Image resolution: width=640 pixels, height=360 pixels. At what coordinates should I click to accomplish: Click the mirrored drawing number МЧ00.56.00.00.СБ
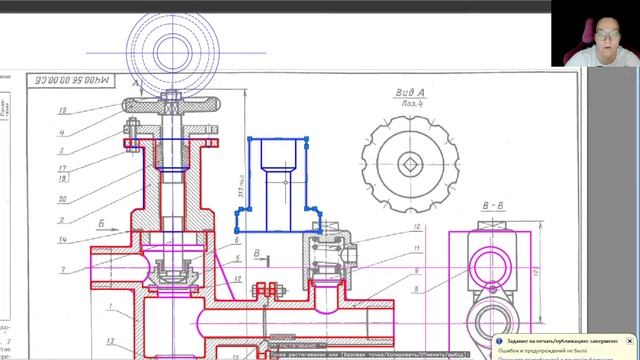tap(72, 80)
